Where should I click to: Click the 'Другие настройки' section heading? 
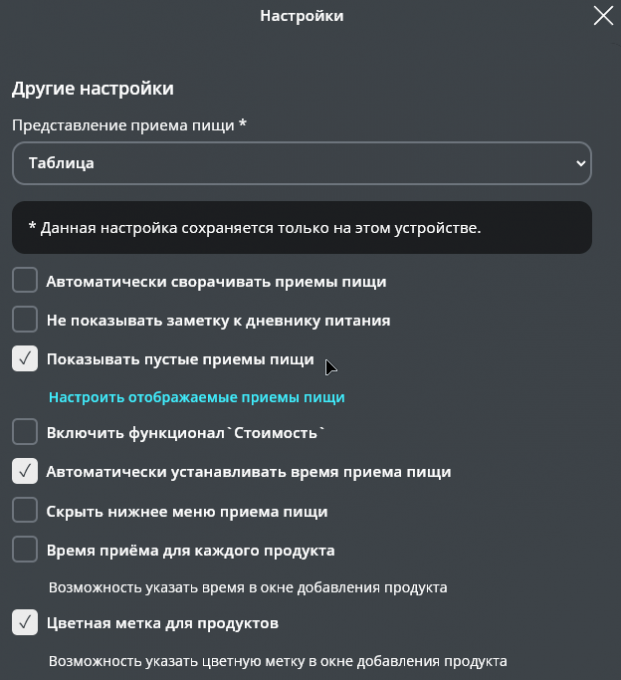pyautogui.click(x=93, y=89)
